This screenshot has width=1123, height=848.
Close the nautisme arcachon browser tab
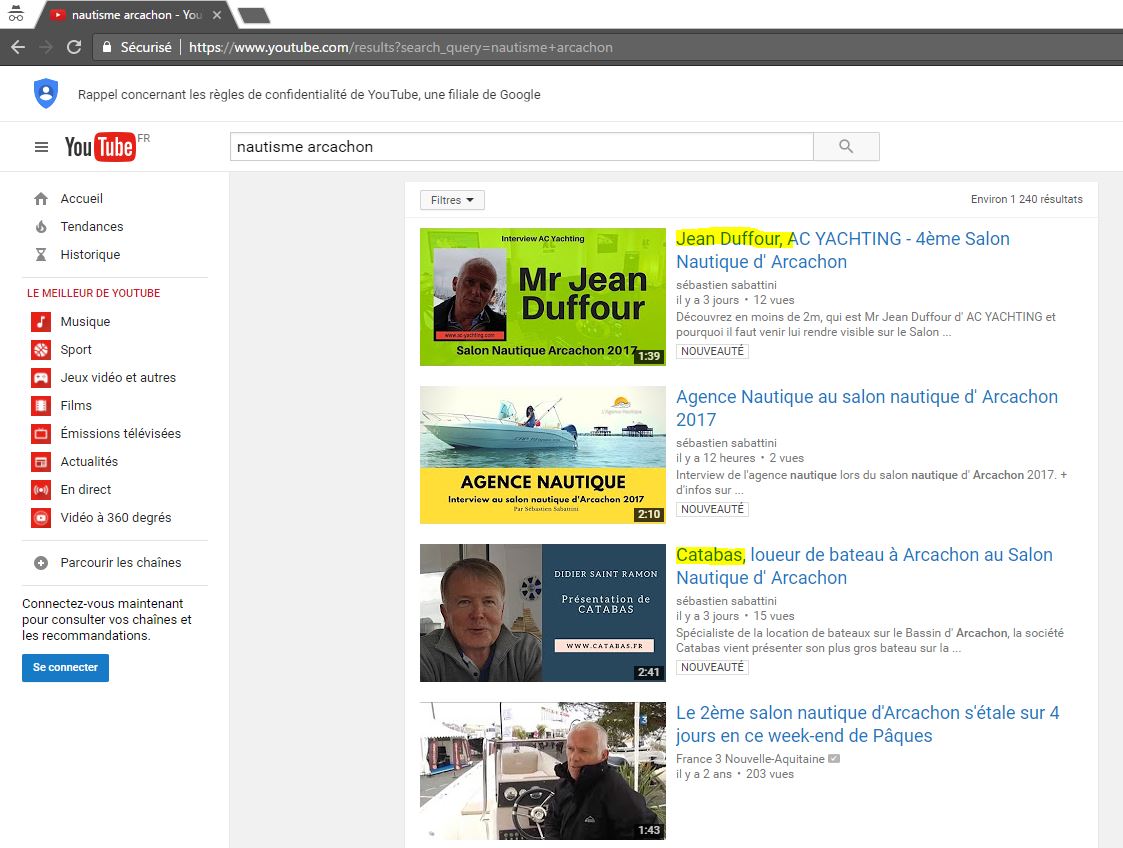tap(217, 14)
